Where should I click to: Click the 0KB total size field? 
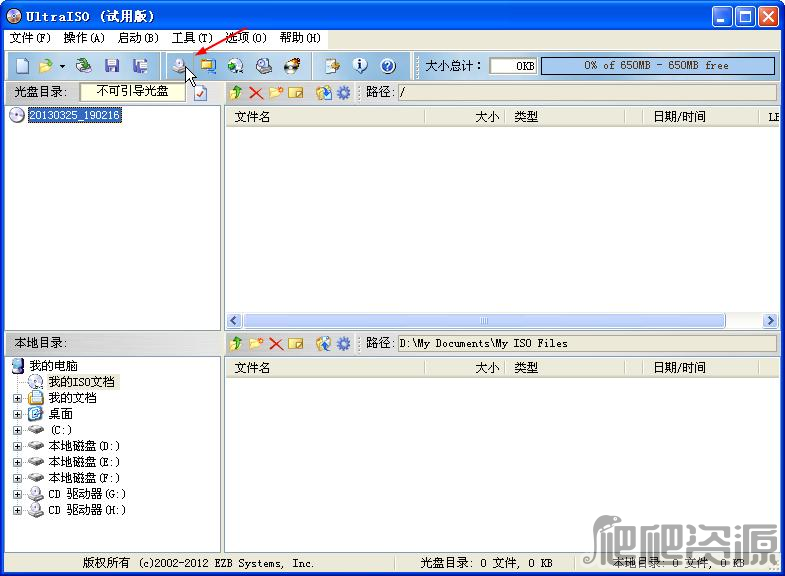coord(513,66)
